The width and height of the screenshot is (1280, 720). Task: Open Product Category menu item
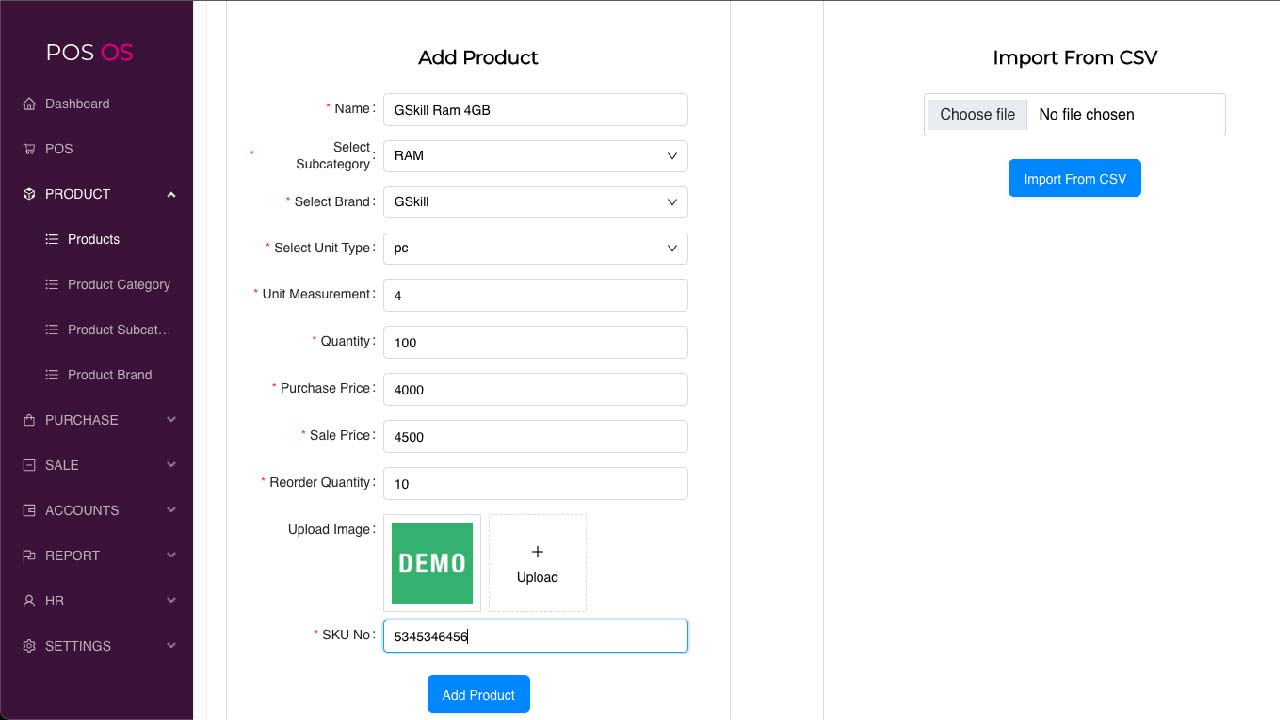click(118, 285)
